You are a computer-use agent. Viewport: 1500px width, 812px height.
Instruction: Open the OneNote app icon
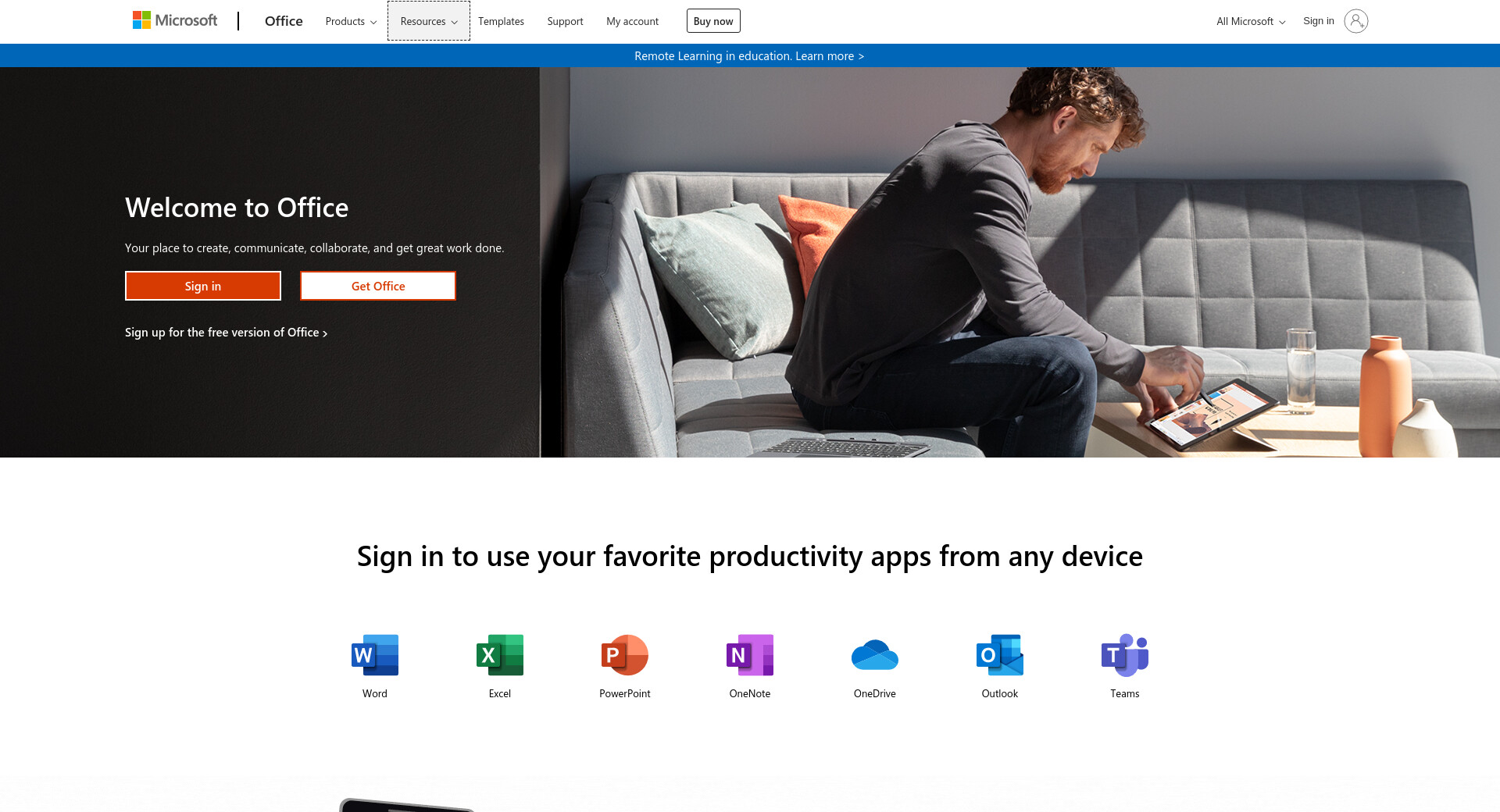[x=750, y=655]
